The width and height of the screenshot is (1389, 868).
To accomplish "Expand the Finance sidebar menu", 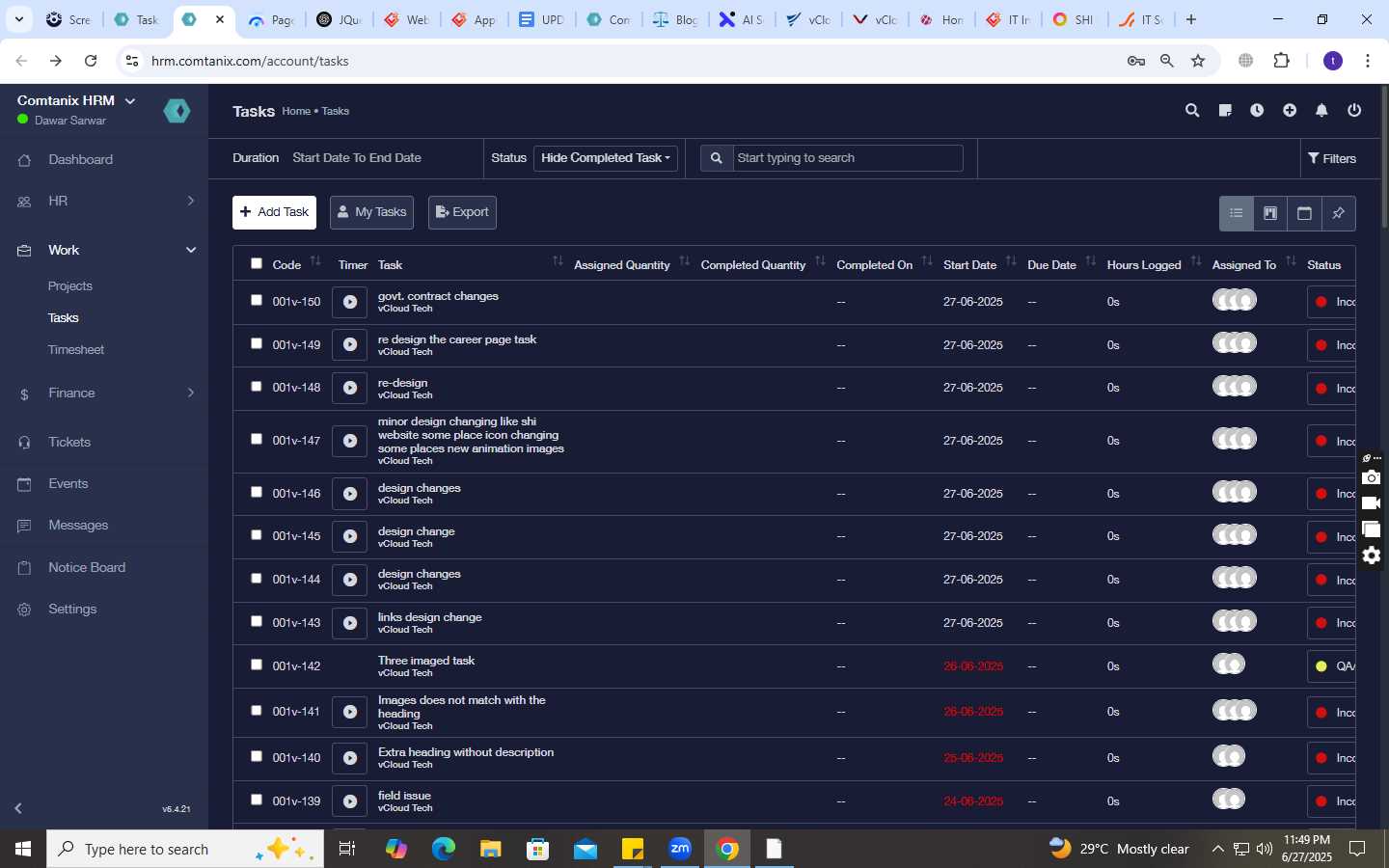I will [104, 393].
